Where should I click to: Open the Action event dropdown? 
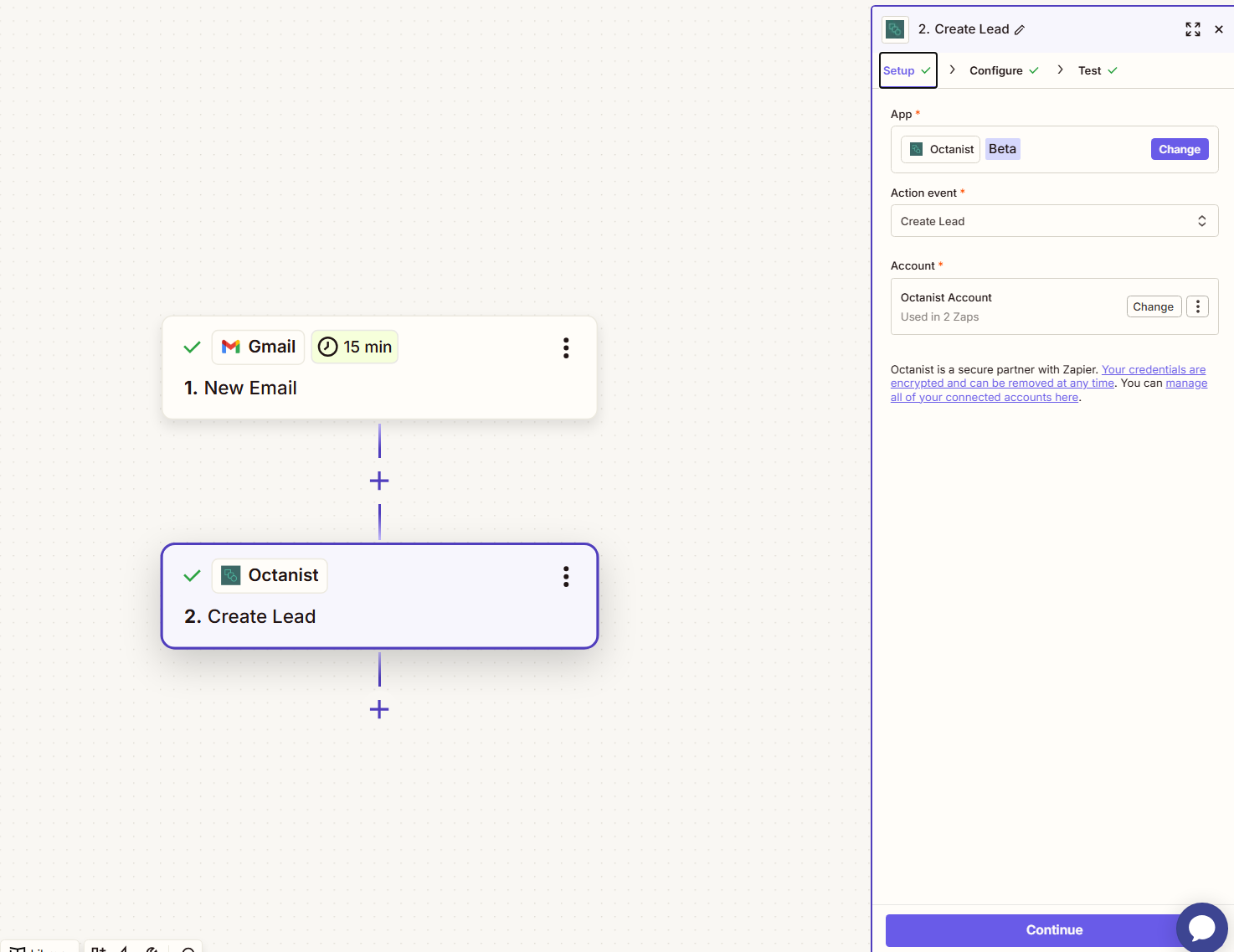(1054, 220)
